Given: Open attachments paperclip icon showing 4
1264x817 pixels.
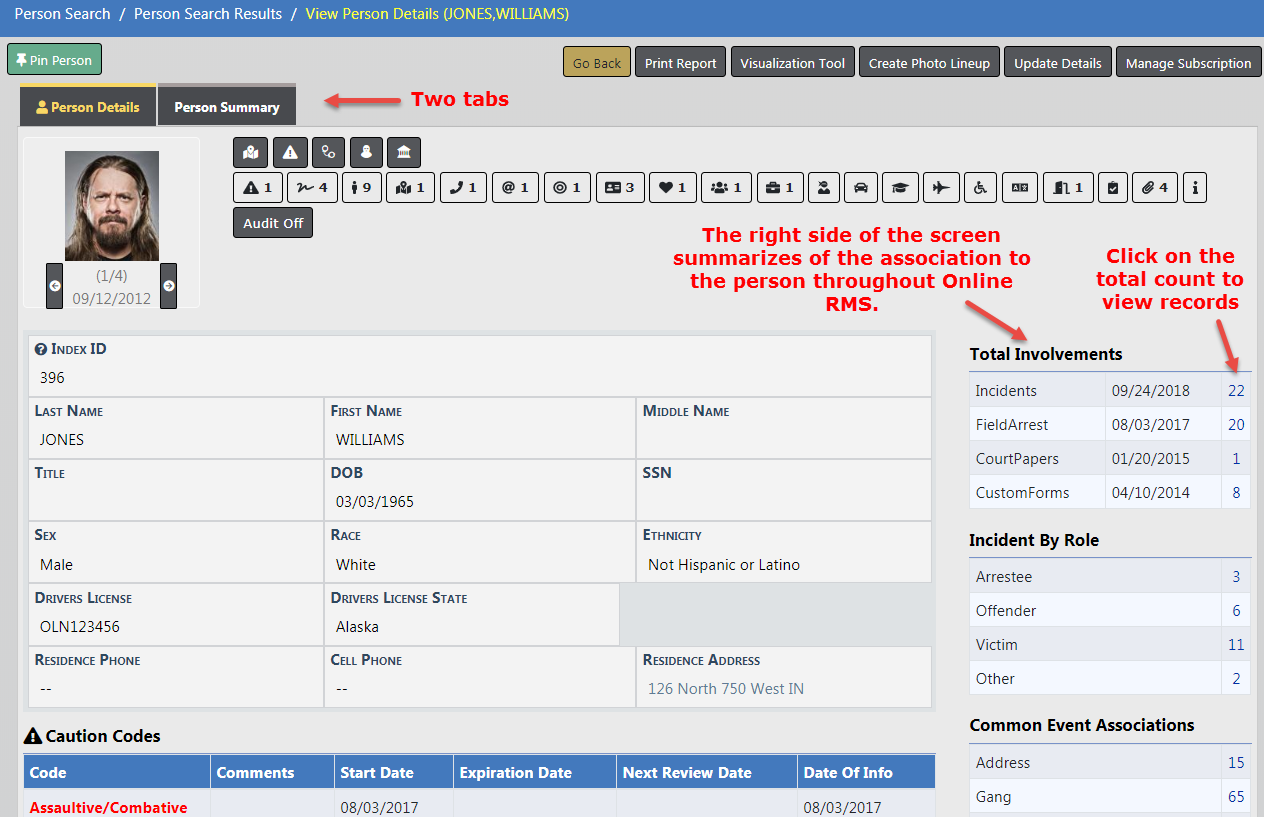Looking at the screenshot, I should point(1155,187).
